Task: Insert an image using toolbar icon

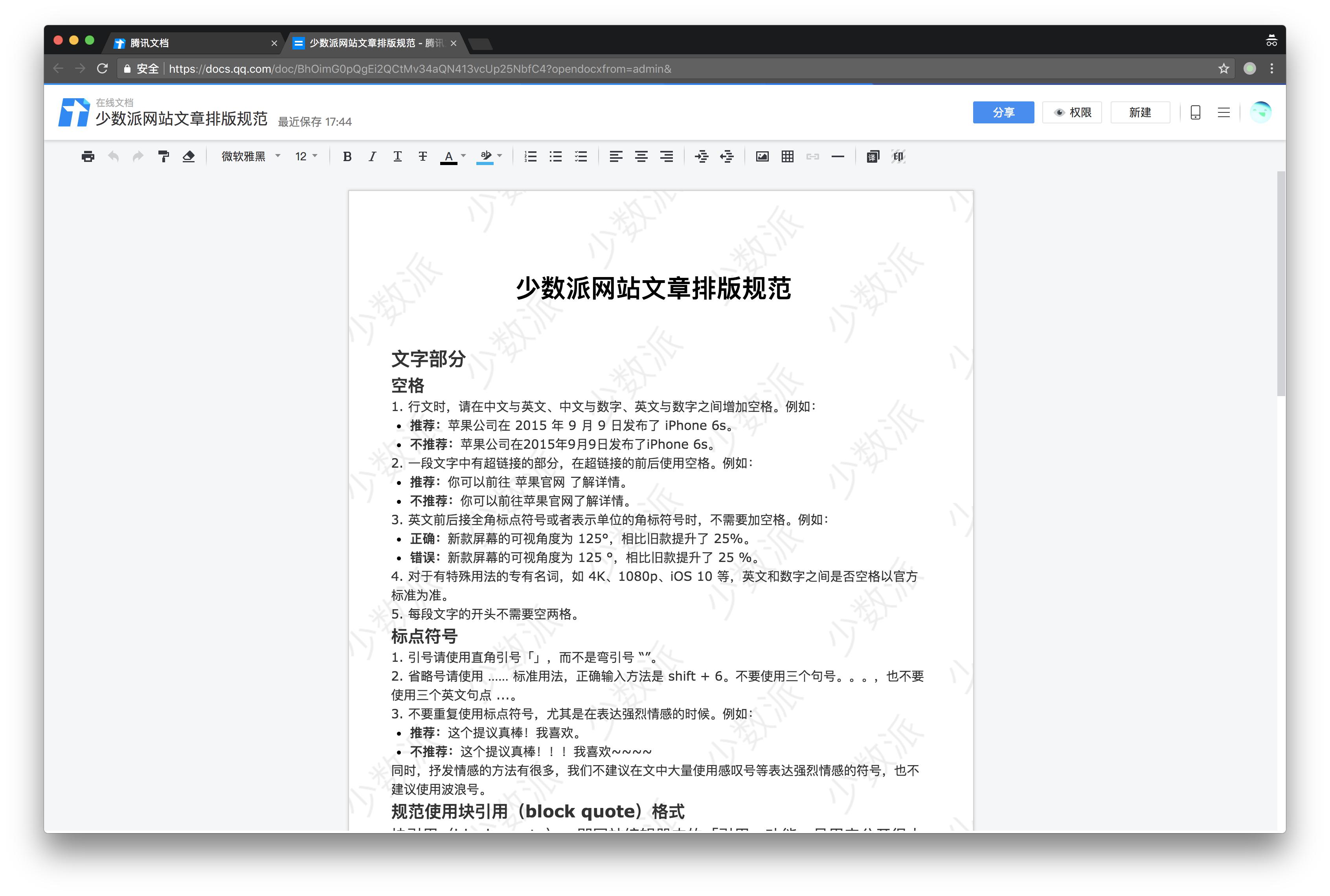Action: click(762, 156)
